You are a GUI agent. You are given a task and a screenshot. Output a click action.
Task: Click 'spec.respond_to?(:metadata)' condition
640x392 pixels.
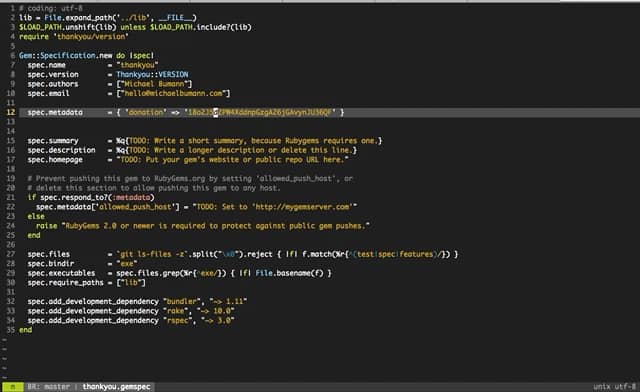coord(97,198)
